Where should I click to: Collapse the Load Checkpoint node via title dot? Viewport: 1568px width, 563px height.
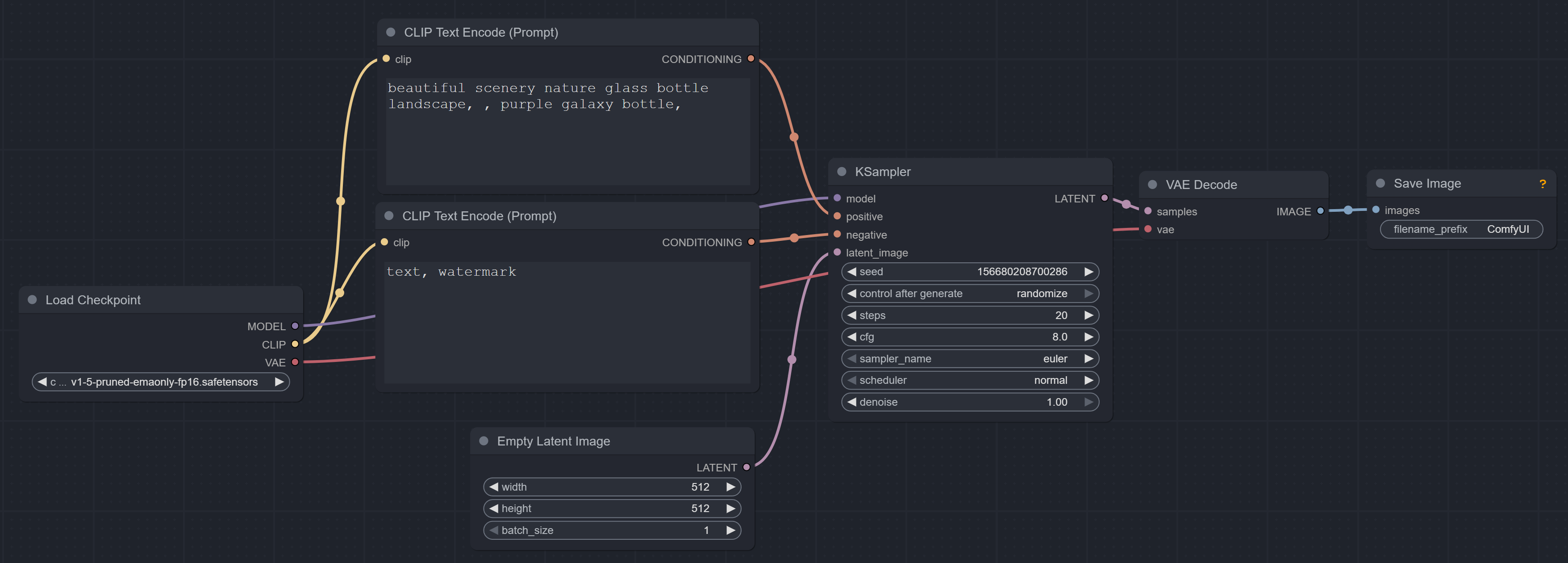tap(32, 300)
